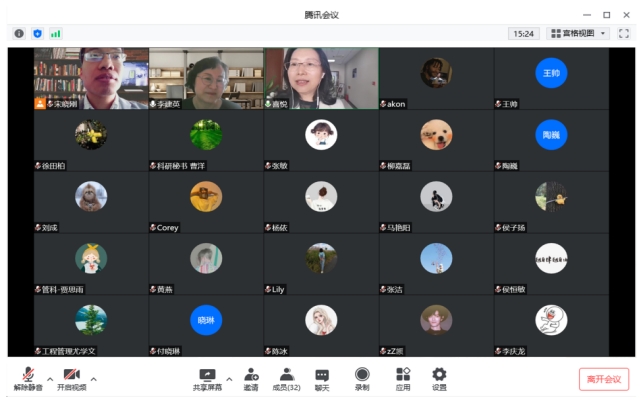The height and width of the screenshot is (403, 643).
Task: Click the 15:24 meeting timer
Action: tap(523, 33)
